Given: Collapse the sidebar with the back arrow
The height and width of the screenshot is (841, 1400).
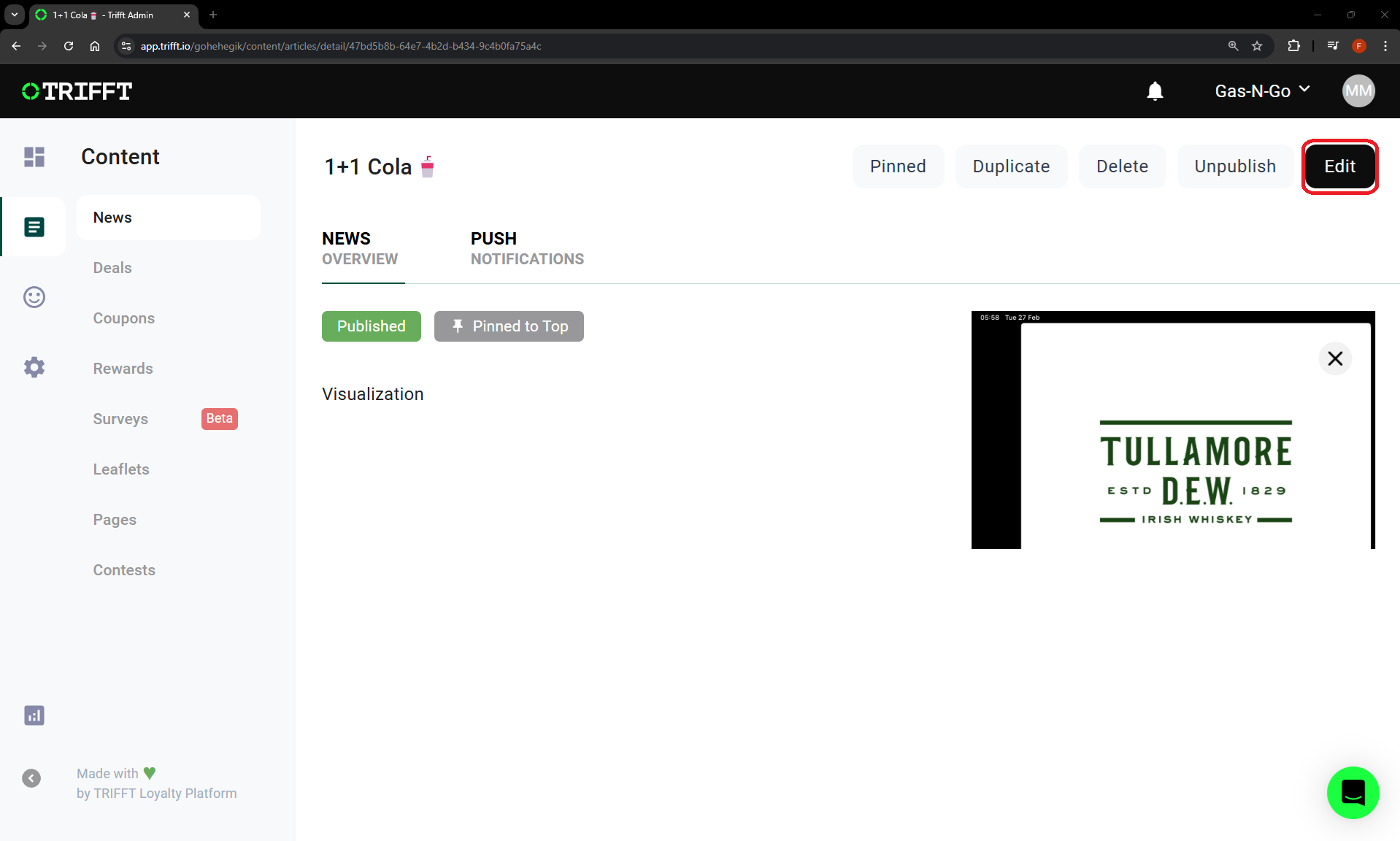Looking at the screenshot, I should pos(31,778).
